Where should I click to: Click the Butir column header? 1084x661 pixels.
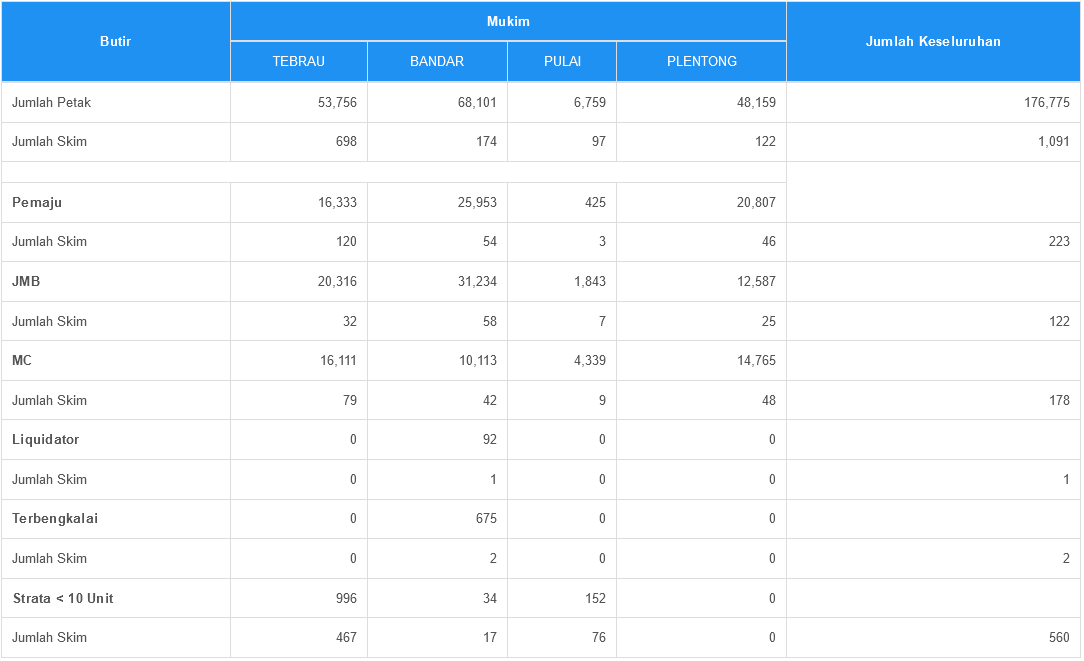tap(116, 41)
